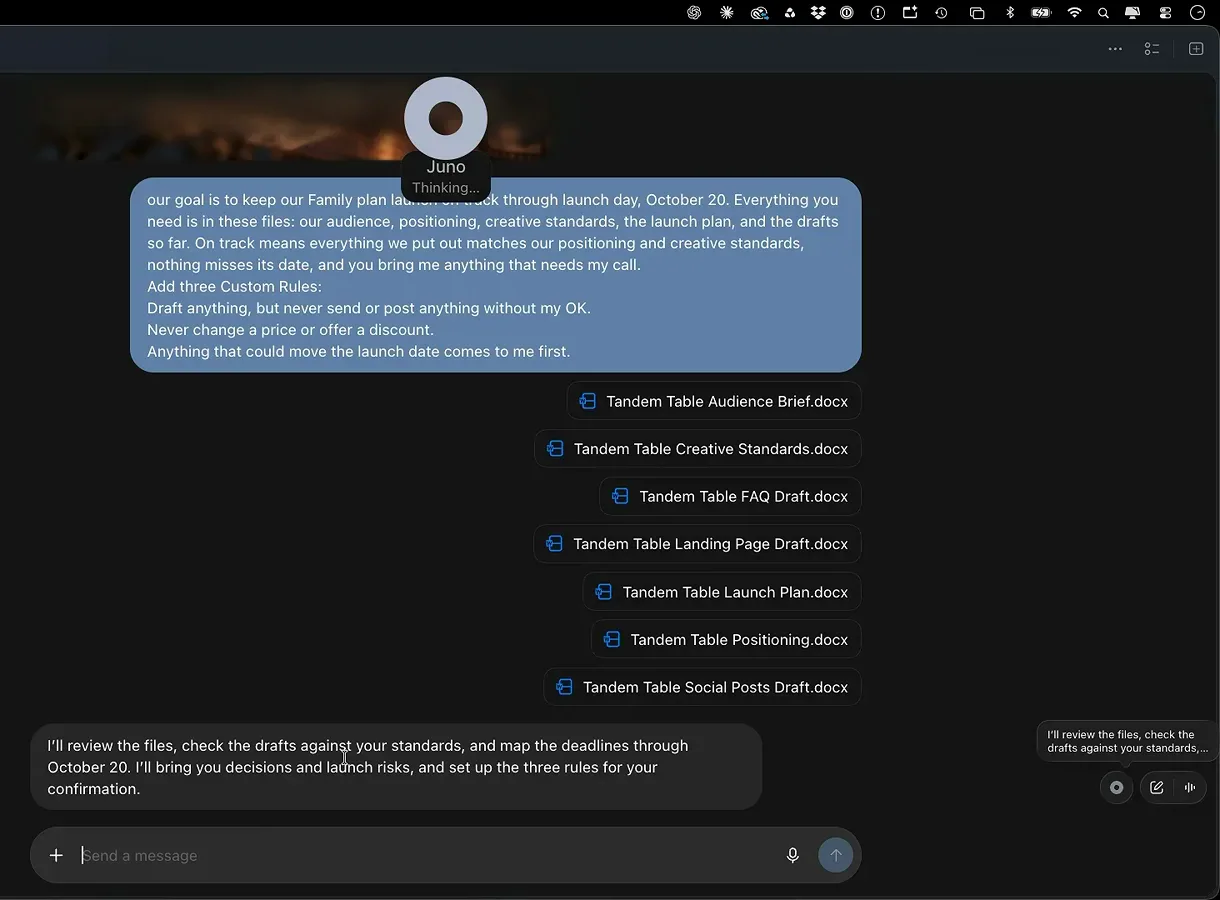
Task: Open Tandem Table Audience Brief.docx attachment
Action: coord(714,401)
